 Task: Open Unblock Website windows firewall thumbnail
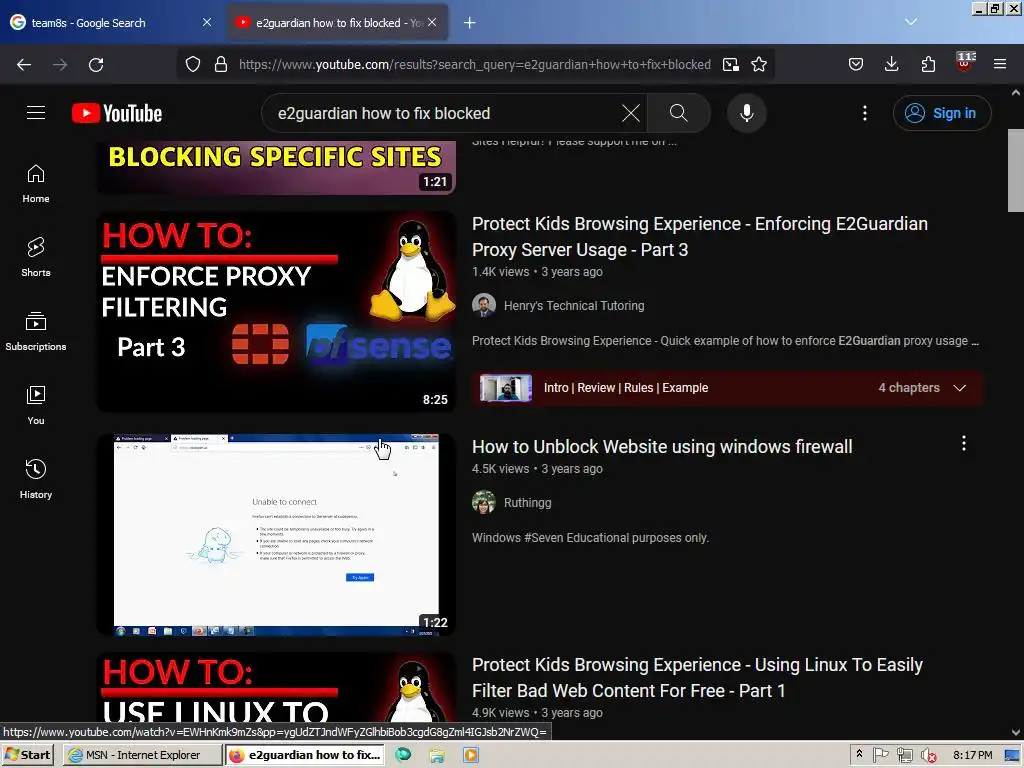[x=276, y=534]
